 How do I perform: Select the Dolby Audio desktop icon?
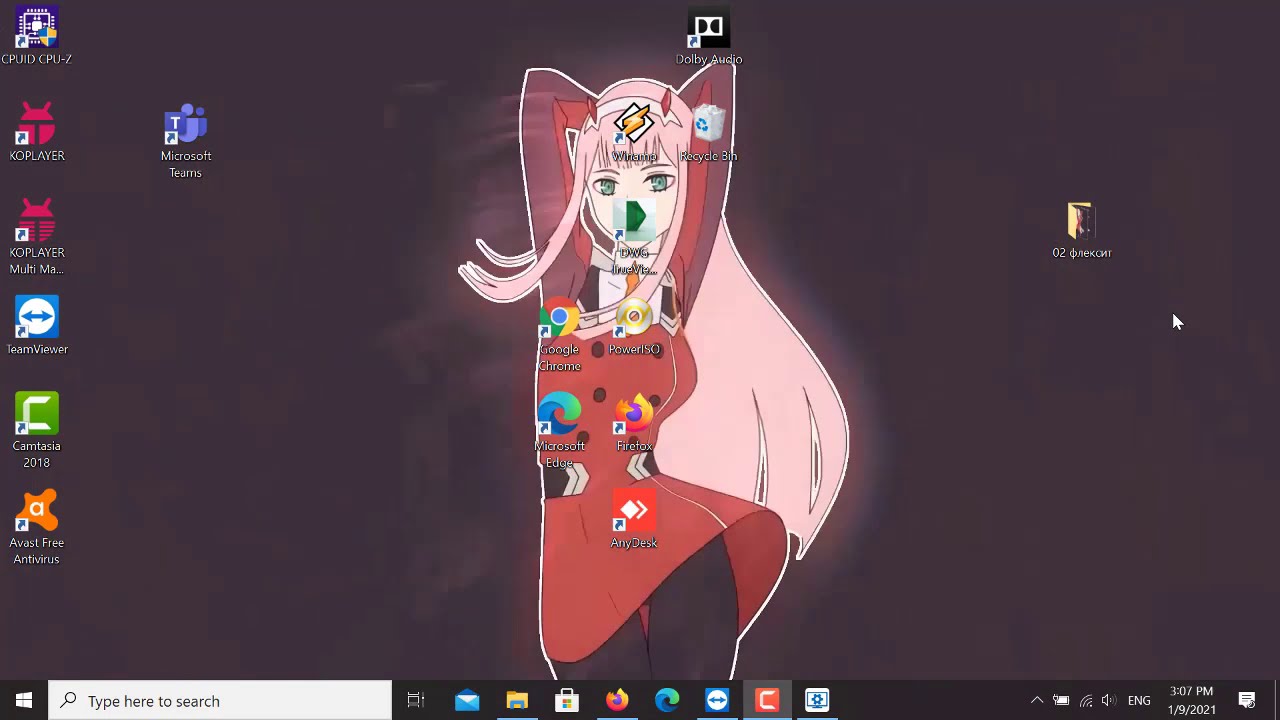[x=709, y=36]
